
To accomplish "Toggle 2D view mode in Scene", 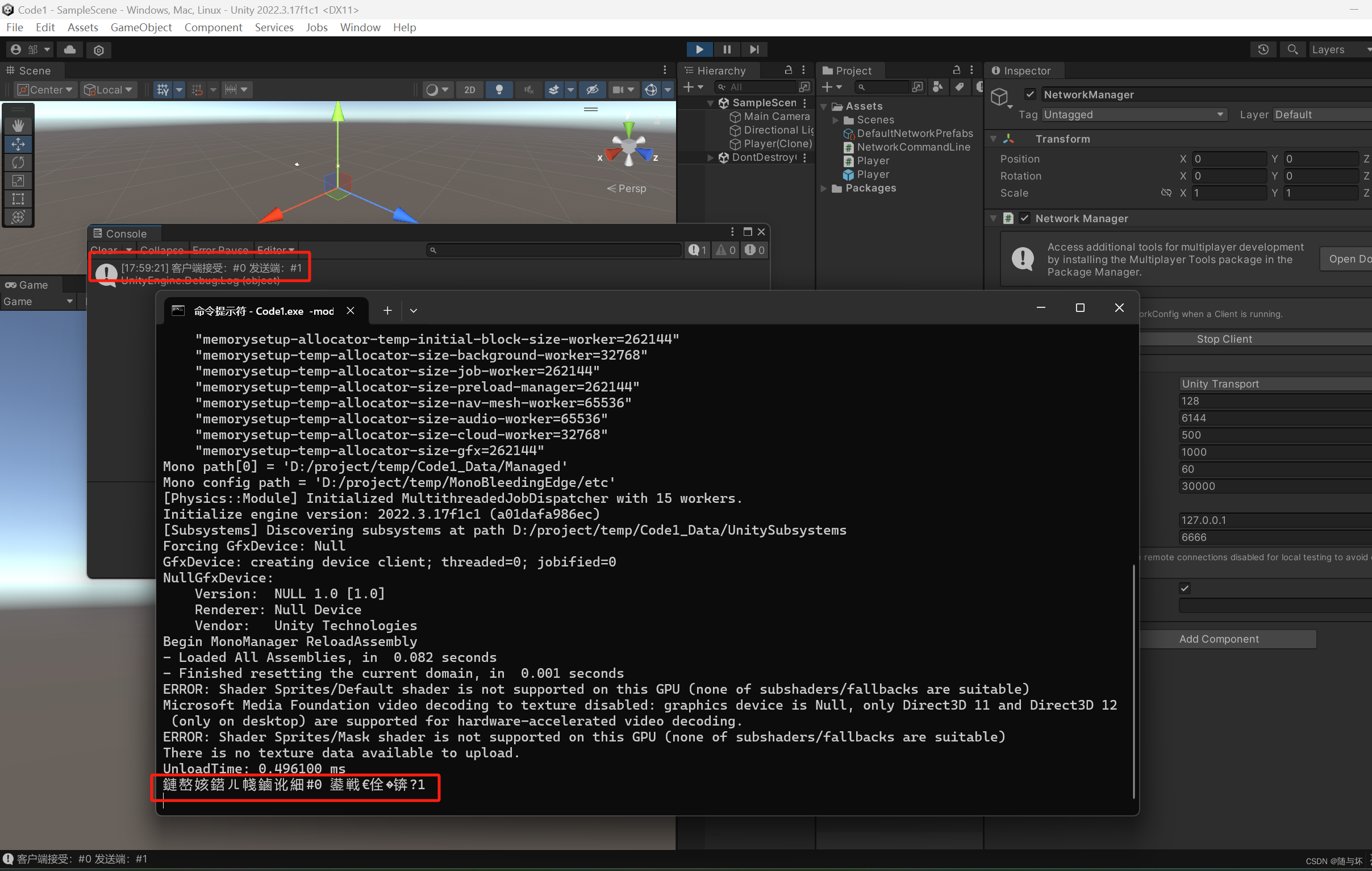I will (x=469, y=89).
